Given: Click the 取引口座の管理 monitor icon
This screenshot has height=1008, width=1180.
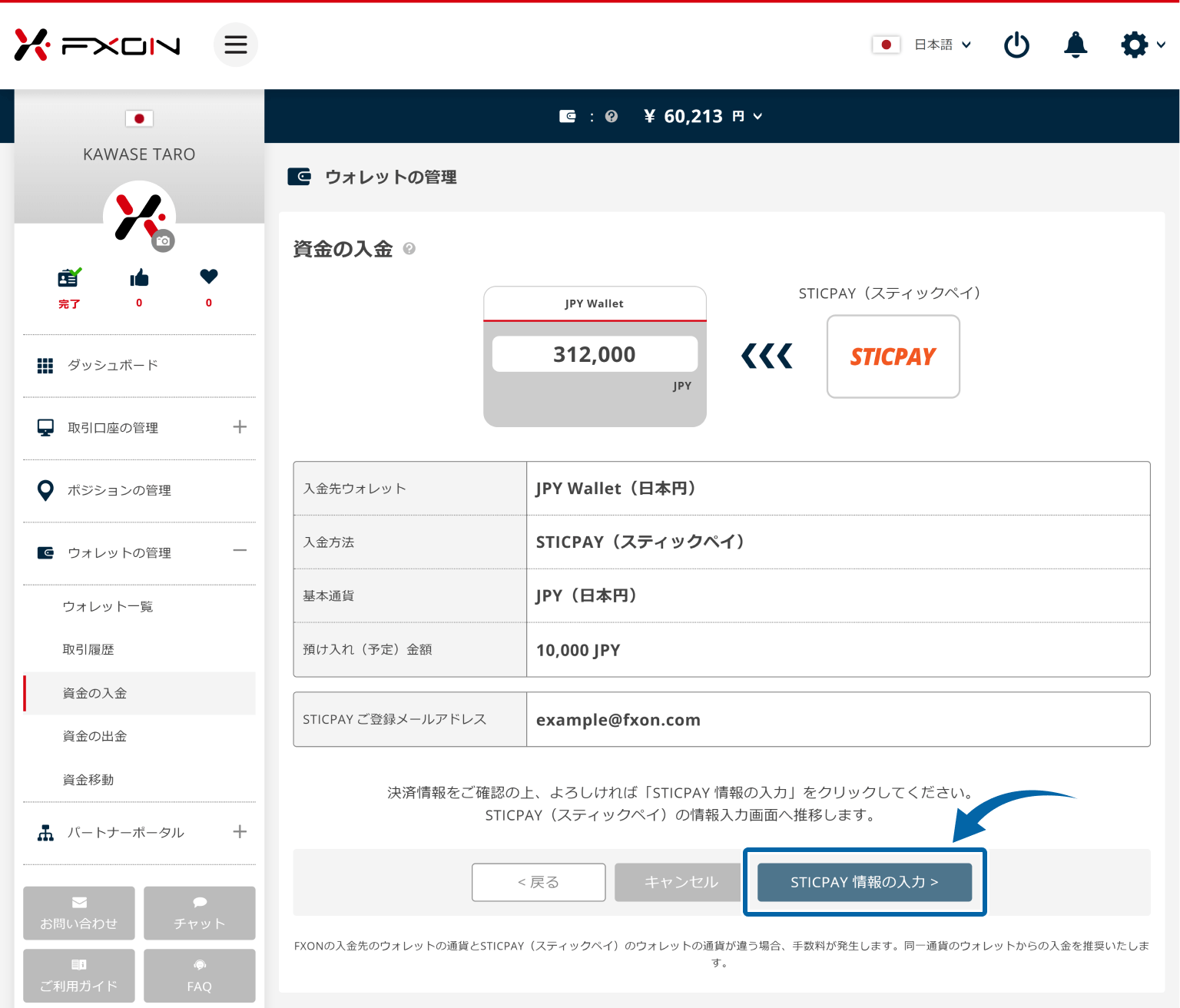Looking at the screenshot, I should point(45,428).
